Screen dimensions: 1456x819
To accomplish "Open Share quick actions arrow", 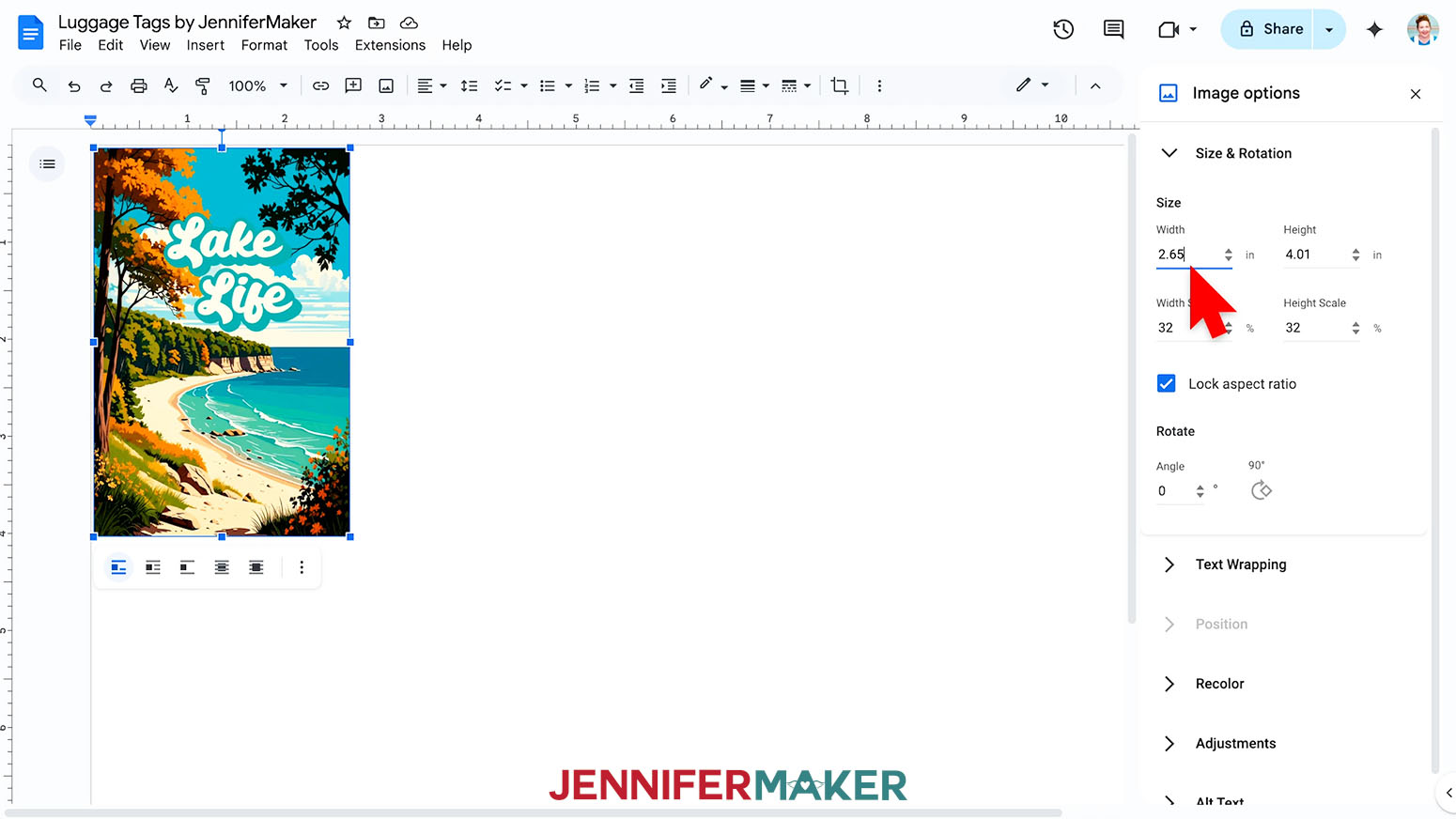I will 1329,29.
